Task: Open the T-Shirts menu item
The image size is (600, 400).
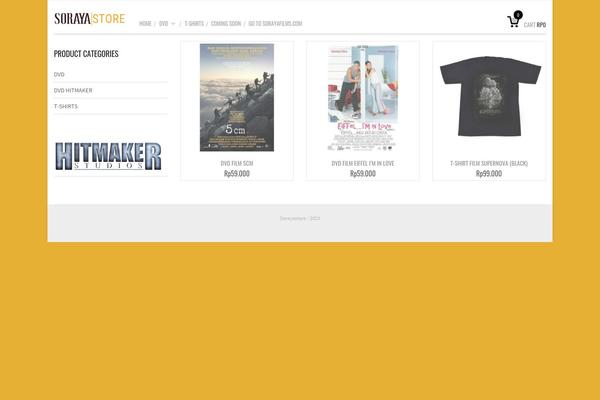Action: (194, 24)
